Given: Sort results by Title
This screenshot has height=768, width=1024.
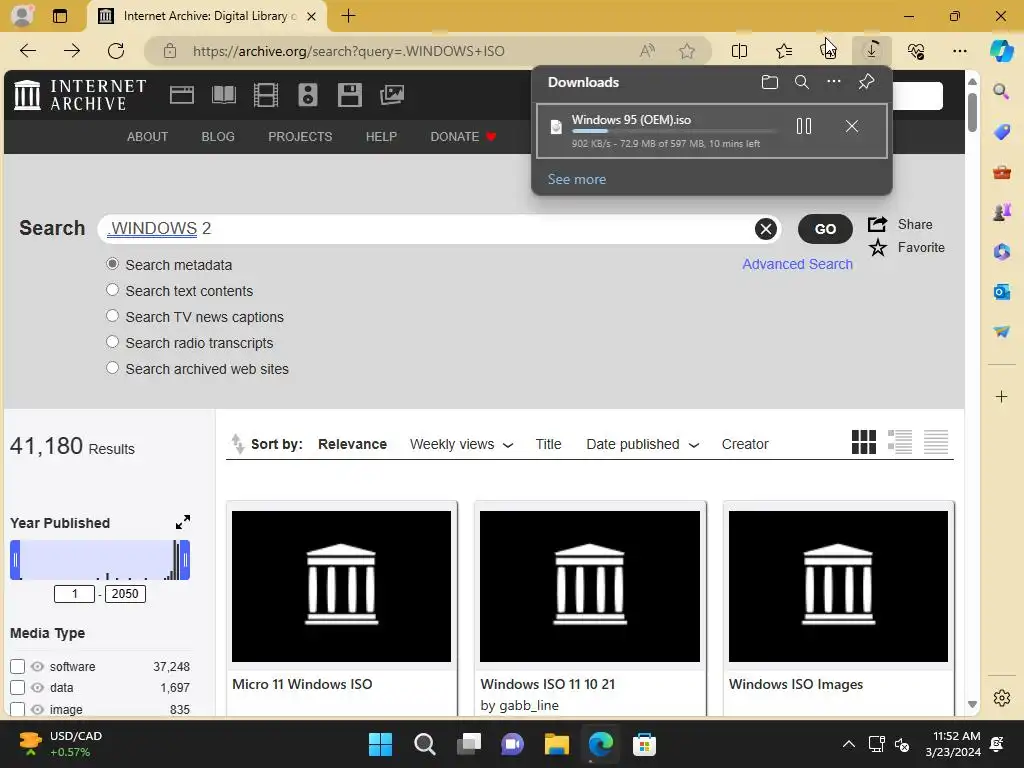Looking at the screenshot, I should (x=549, y=445).
